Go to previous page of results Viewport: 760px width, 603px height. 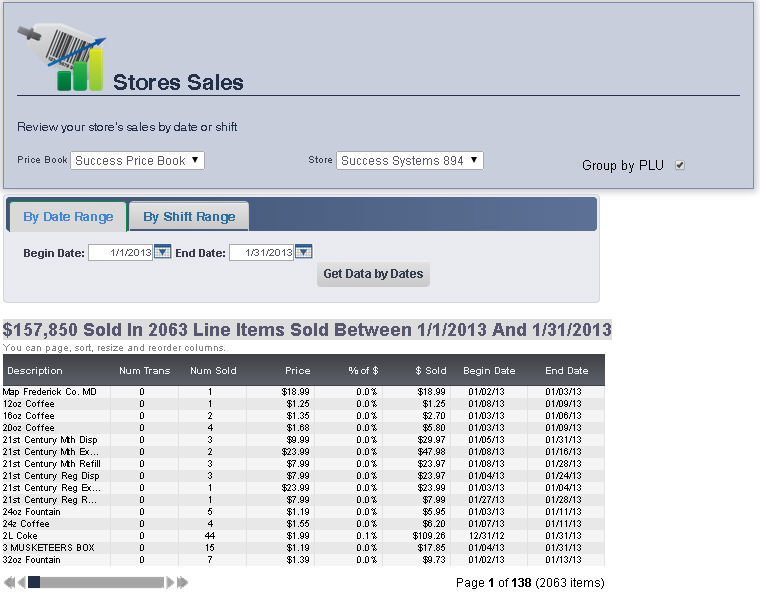pyautogui.click(x=21, y=582)
